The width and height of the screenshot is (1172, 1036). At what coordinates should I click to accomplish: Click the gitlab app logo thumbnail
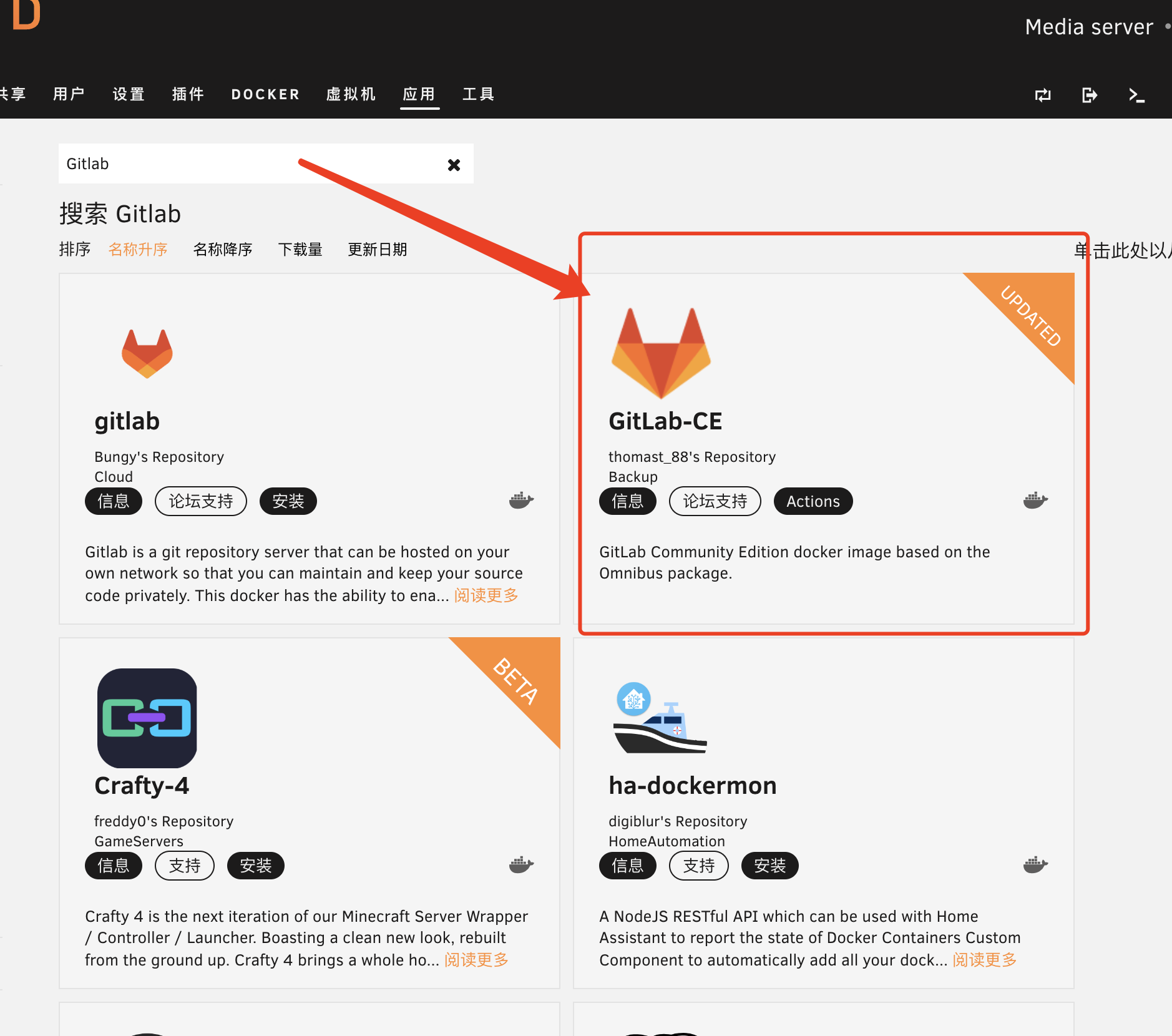pos(147,353)
